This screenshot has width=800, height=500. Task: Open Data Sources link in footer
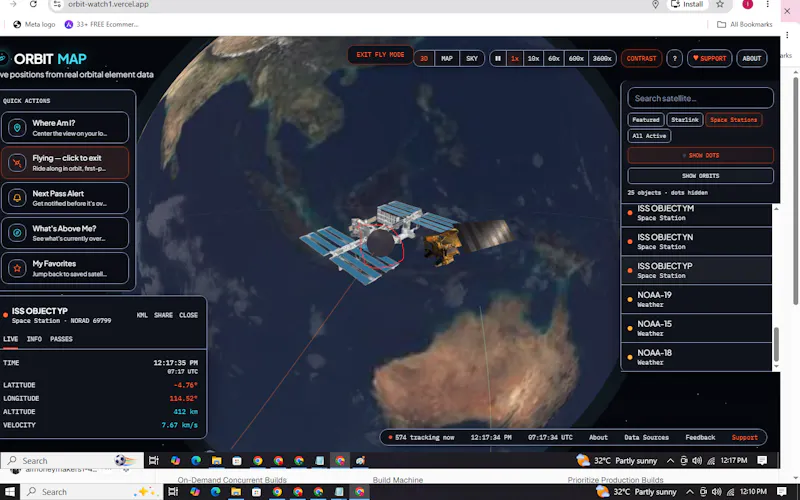pos(646,437)
